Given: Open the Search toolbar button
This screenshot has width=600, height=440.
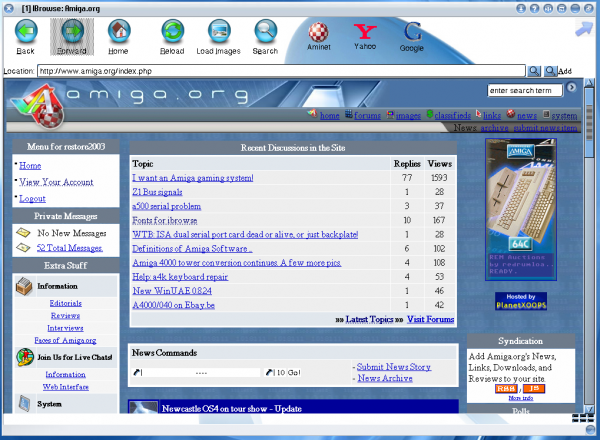Looking at the screenshot, I should [265, 37].
